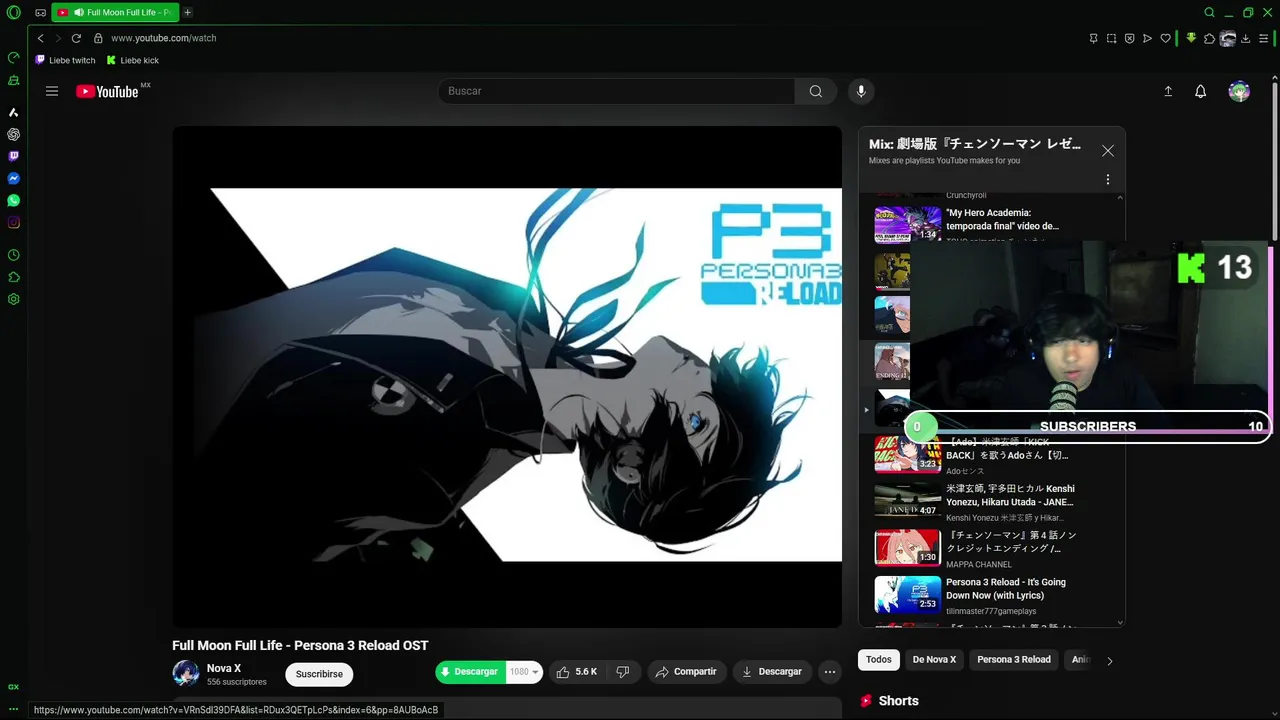Click the pinboard pin icon in toolbar

click(x=1093, y=38)
